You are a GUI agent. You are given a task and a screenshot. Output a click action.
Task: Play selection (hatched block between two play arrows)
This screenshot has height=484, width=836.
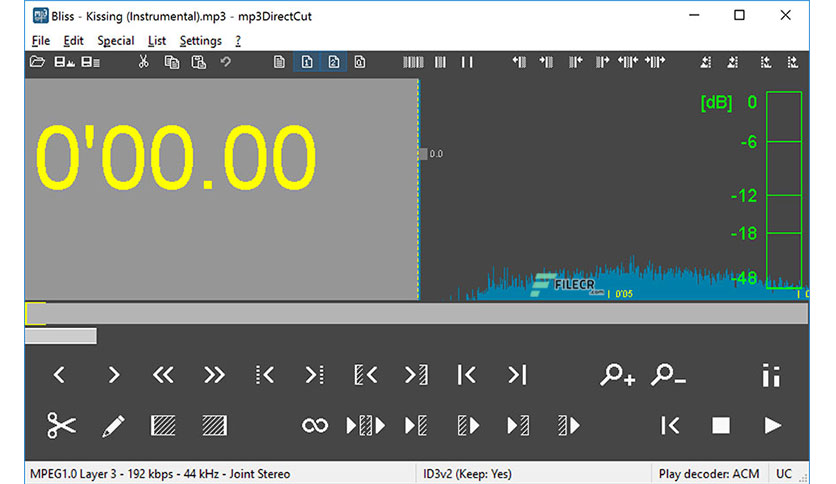[365, 426]
